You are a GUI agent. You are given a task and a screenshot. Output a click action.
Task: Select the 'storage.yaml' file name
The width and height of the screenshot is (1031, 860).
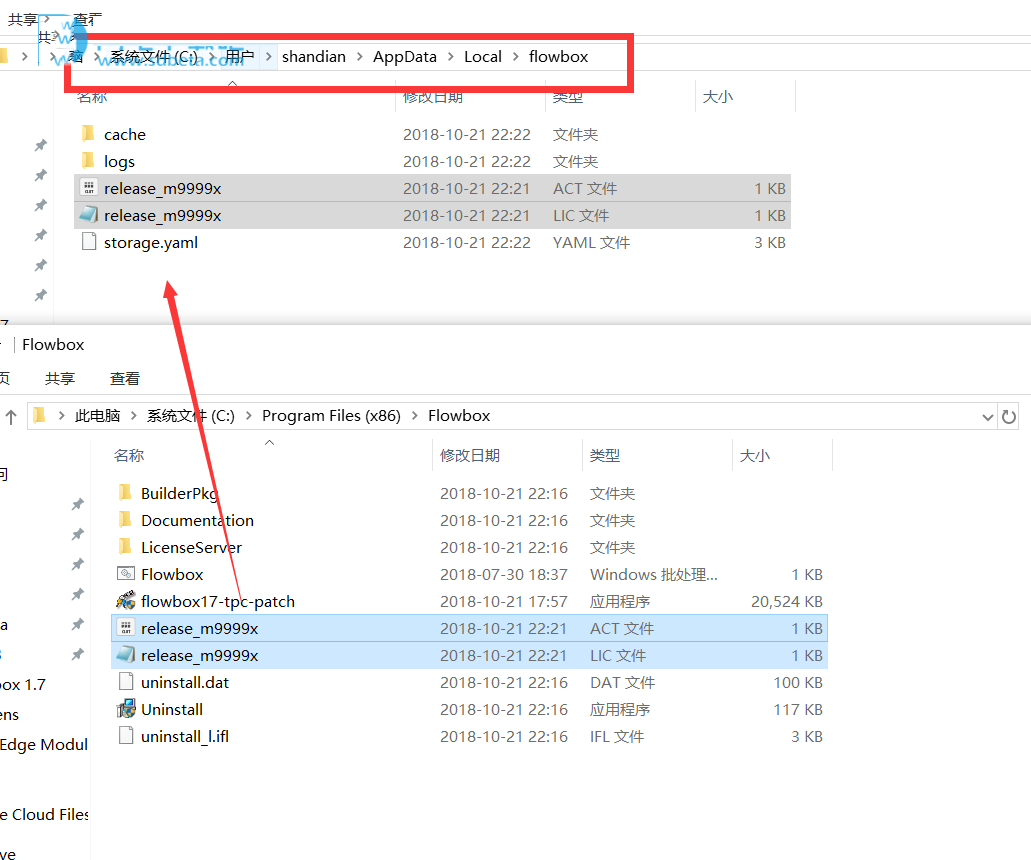pos(151,242)
